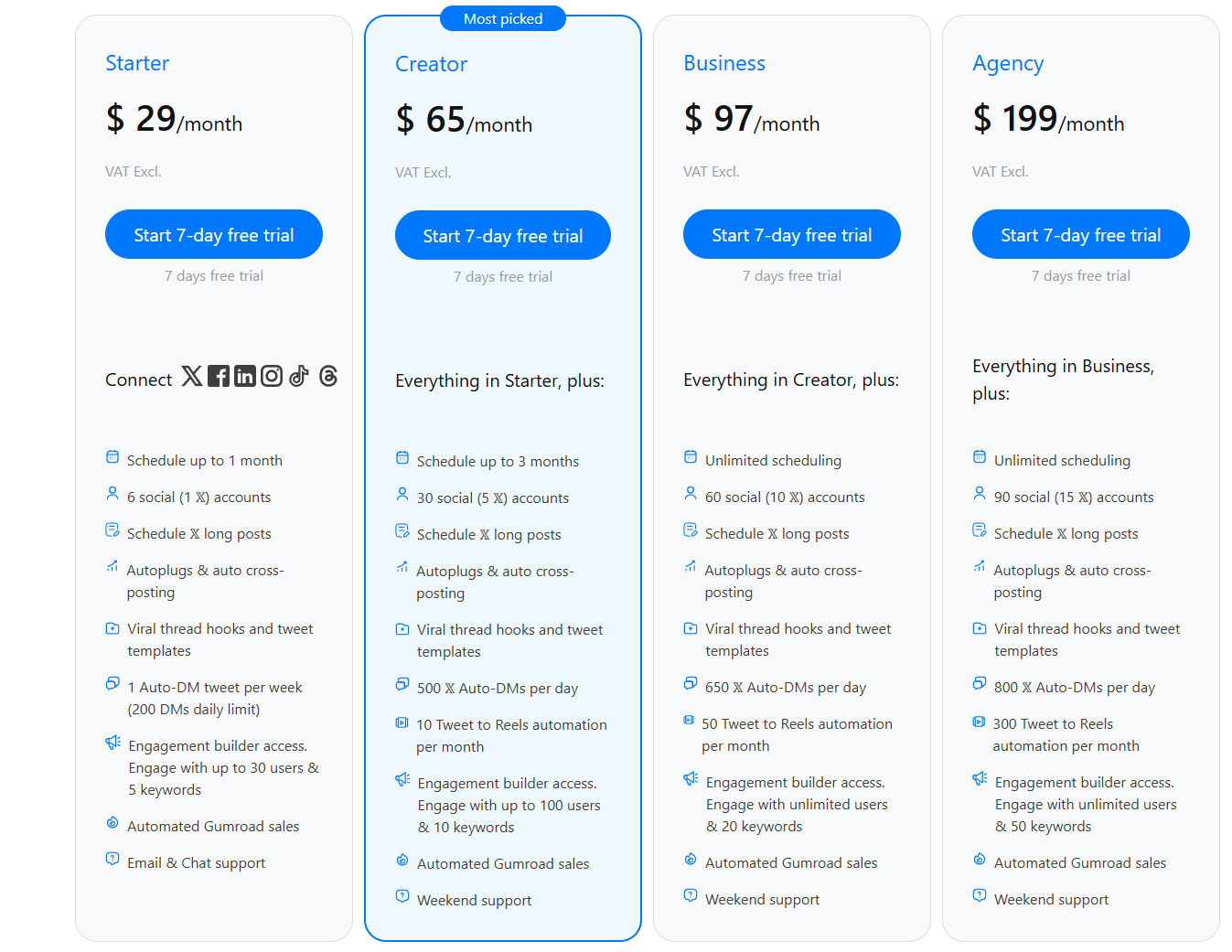Open the Instagram connect icon
Image resolution: width=1232 pixels, height=952 pixels.
272,376
